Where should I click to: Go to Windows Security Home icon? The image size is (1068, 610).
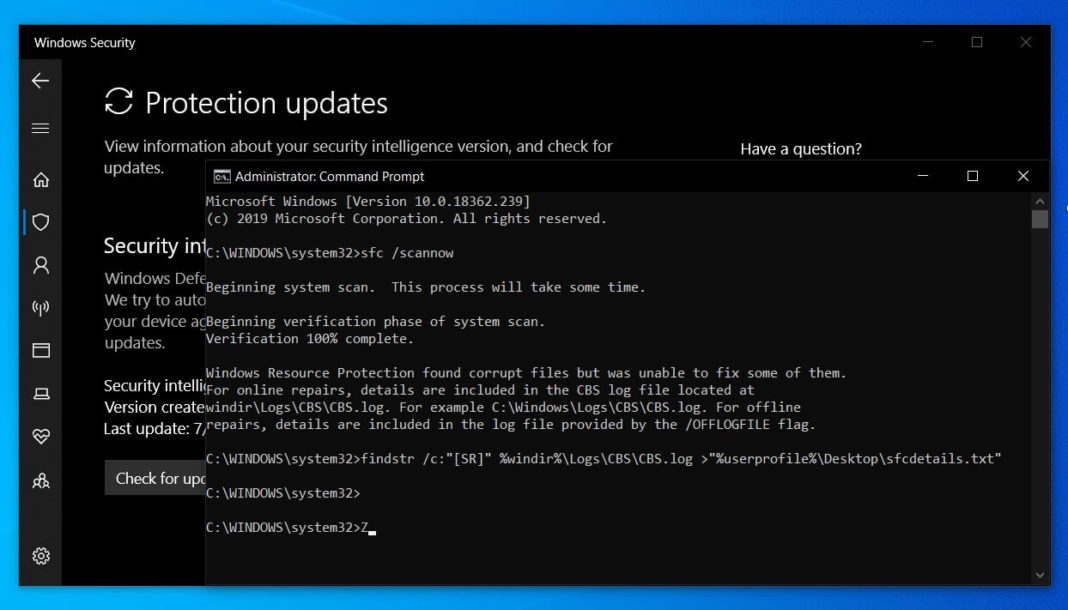[40, 180]
